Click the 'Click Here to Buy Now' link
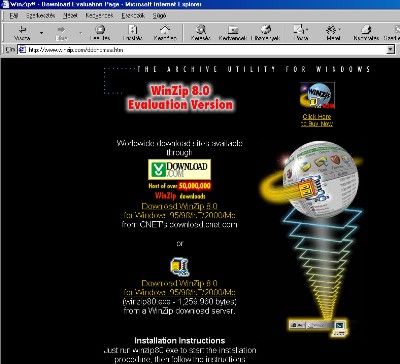 tap(317, 120)
